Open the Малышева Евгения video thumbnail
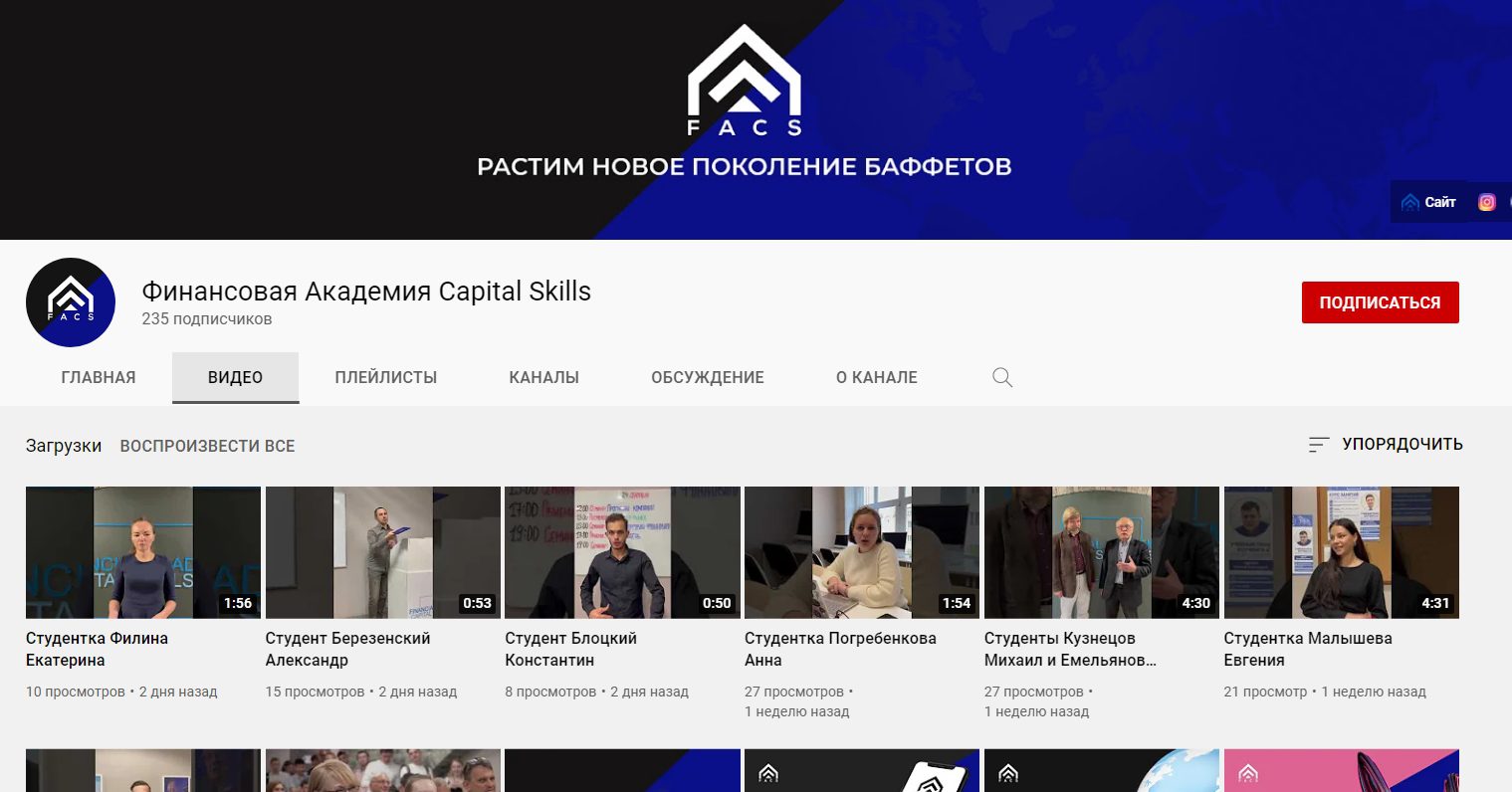The height and width of the screenshot is (792, 1512). [x=1342, y=552]
